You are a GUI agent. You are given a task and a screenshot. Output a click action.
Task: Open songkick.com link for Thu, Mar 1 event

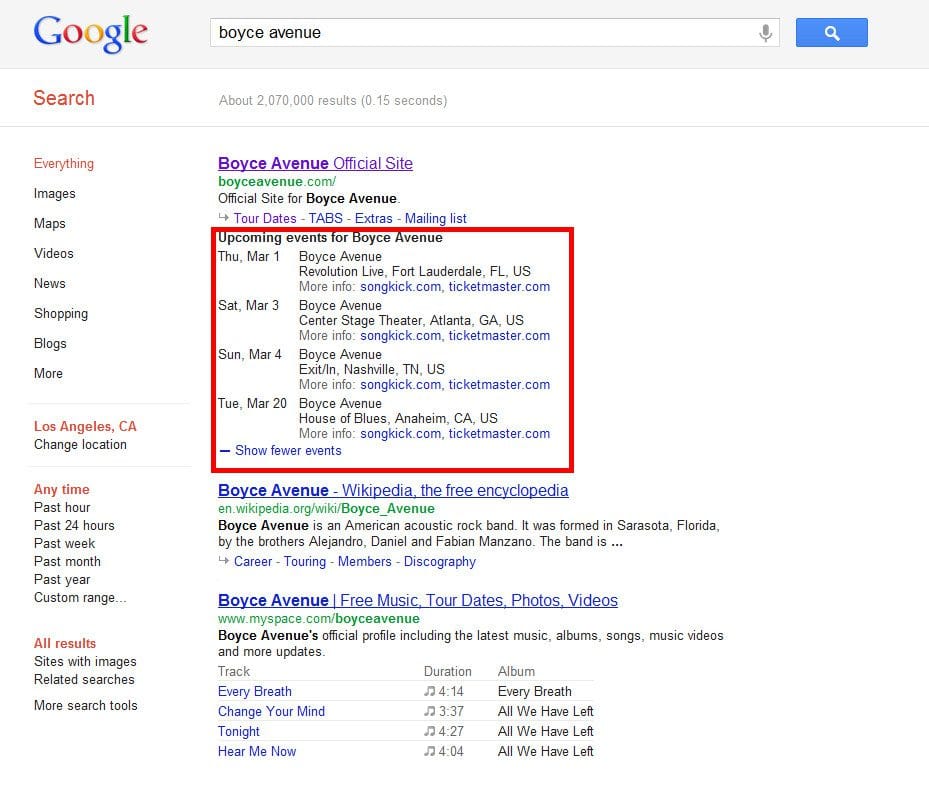click(401, 287)
